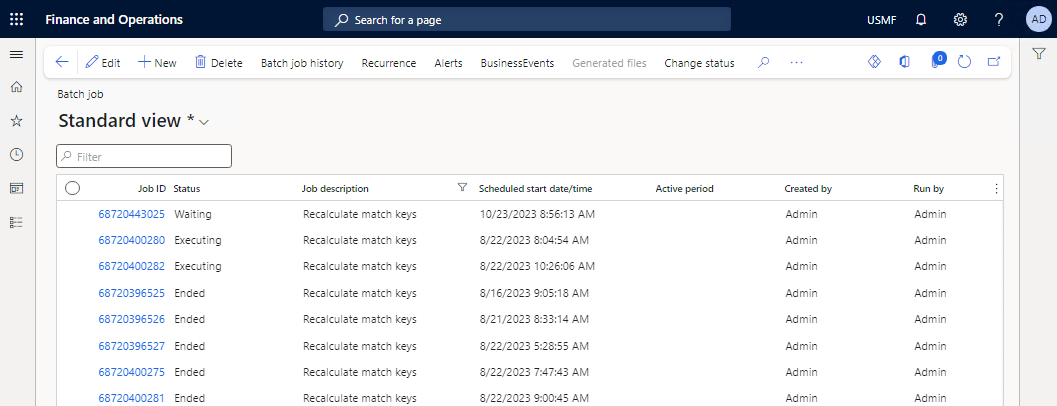Open the more options ellipsis in action pane

coord(797,63)
